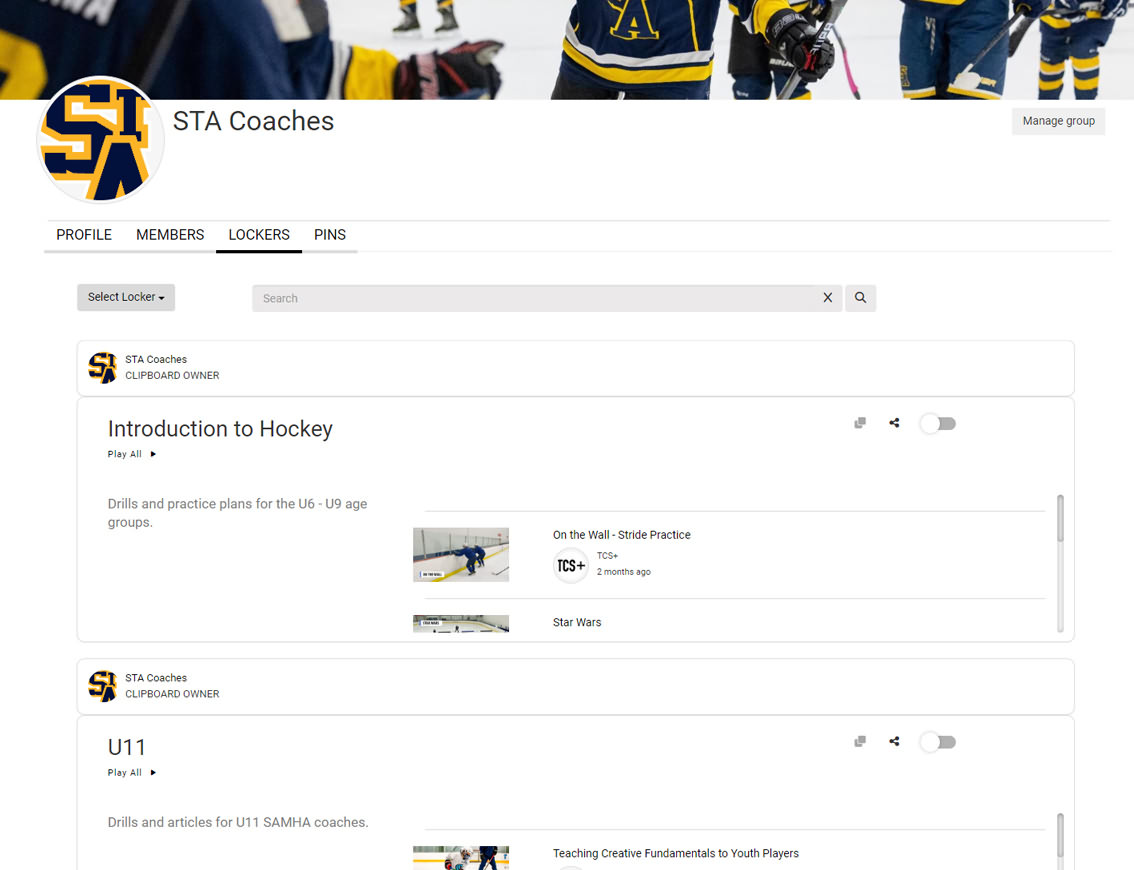Click the TCS+ channel logo icon
1134x870 pixels.
571,566
